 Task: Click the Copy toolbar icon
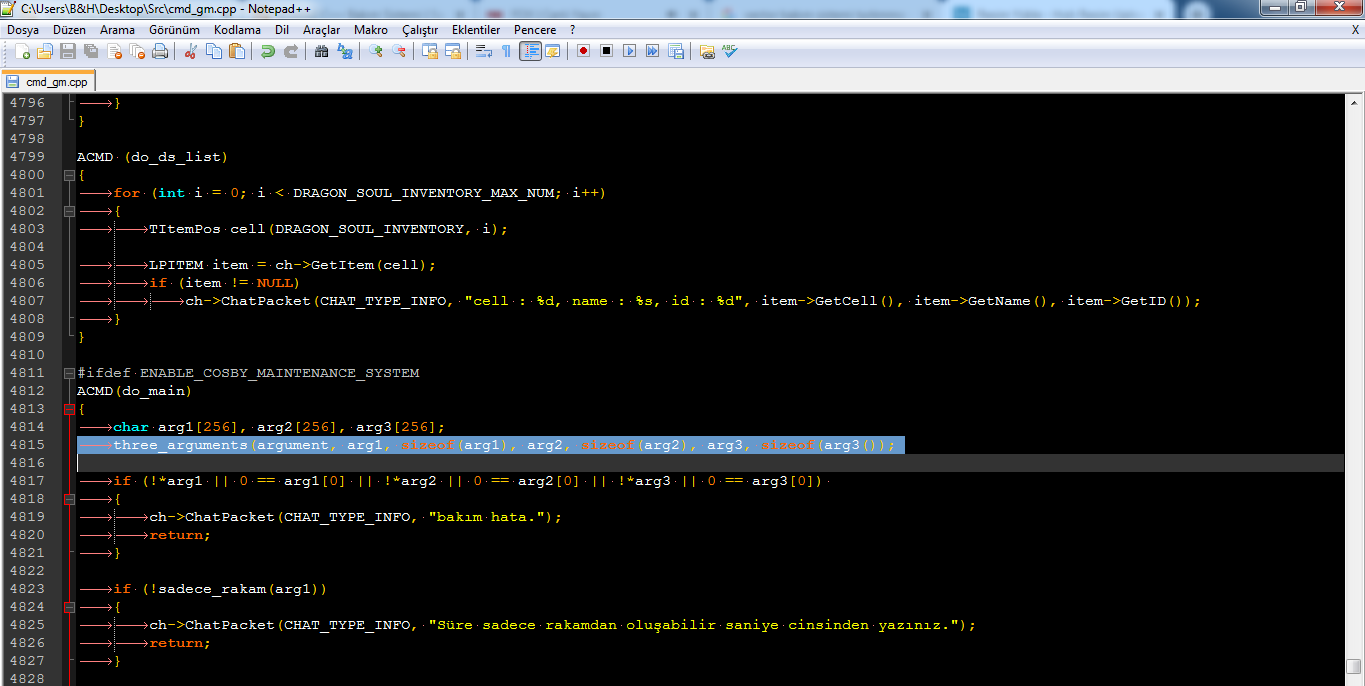click(x=213, y=51)
